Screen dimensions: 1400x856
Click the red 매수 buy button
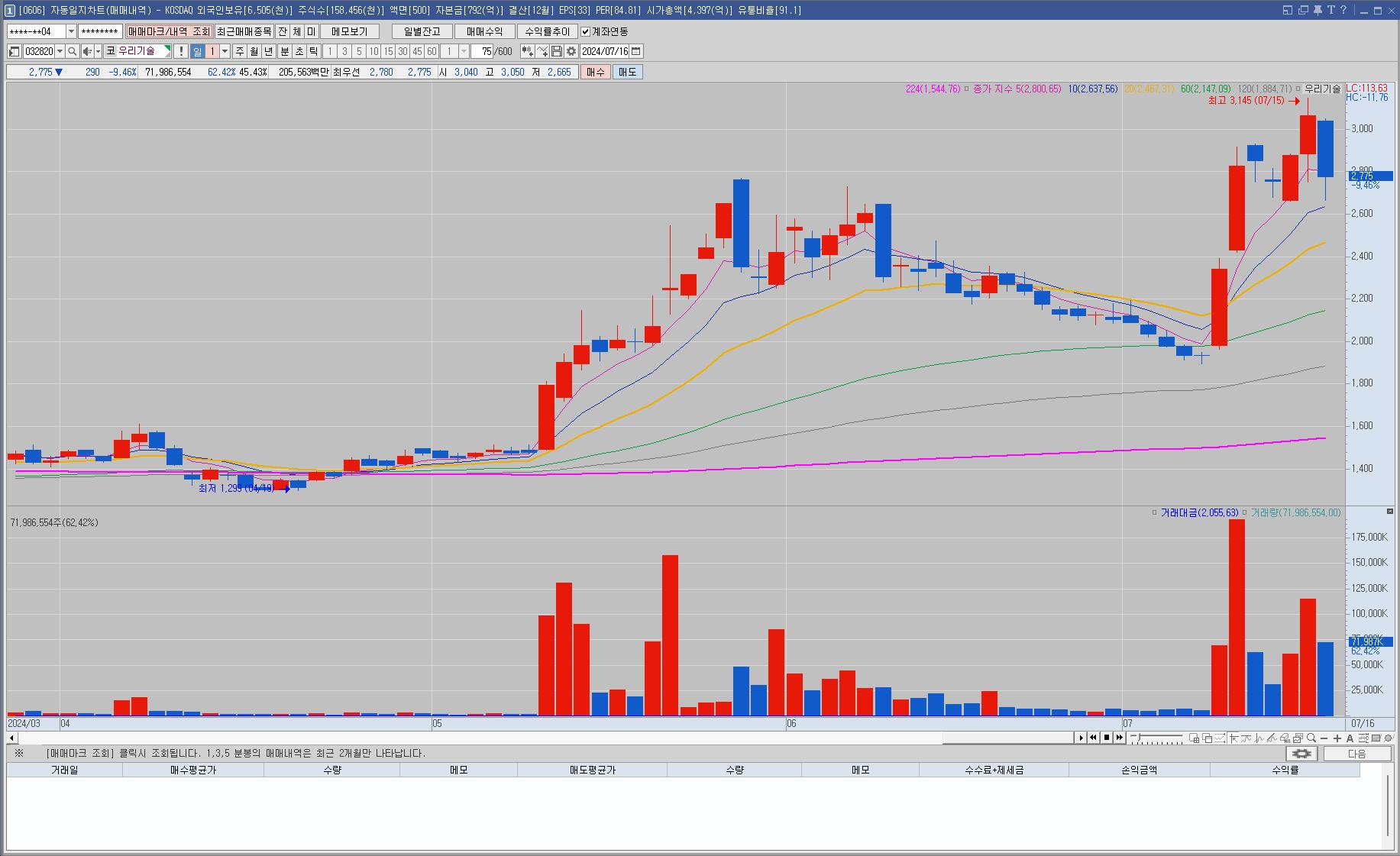(x=596, y=72)
